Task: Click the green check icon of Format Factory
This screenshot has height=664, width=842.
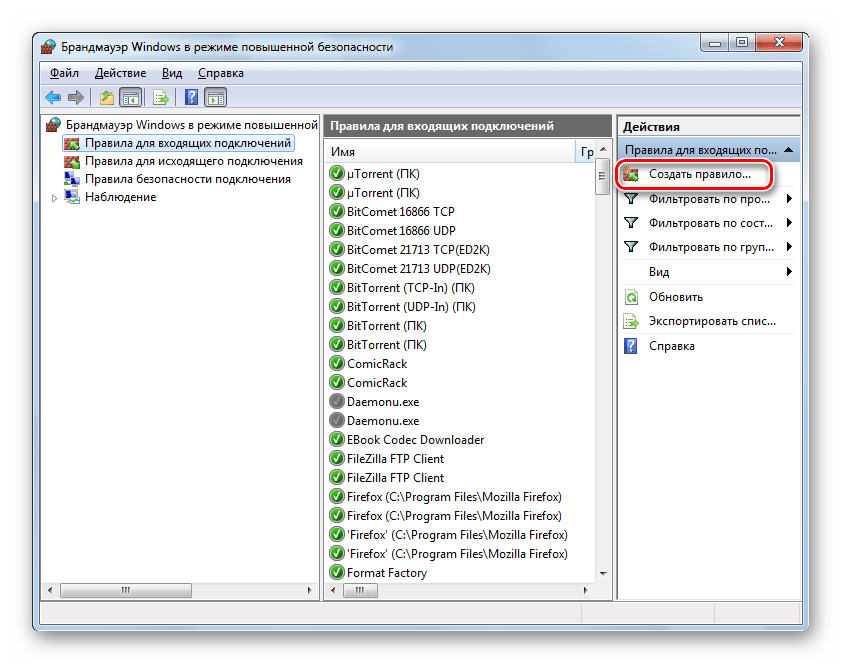Action: (x=337, y=573)
